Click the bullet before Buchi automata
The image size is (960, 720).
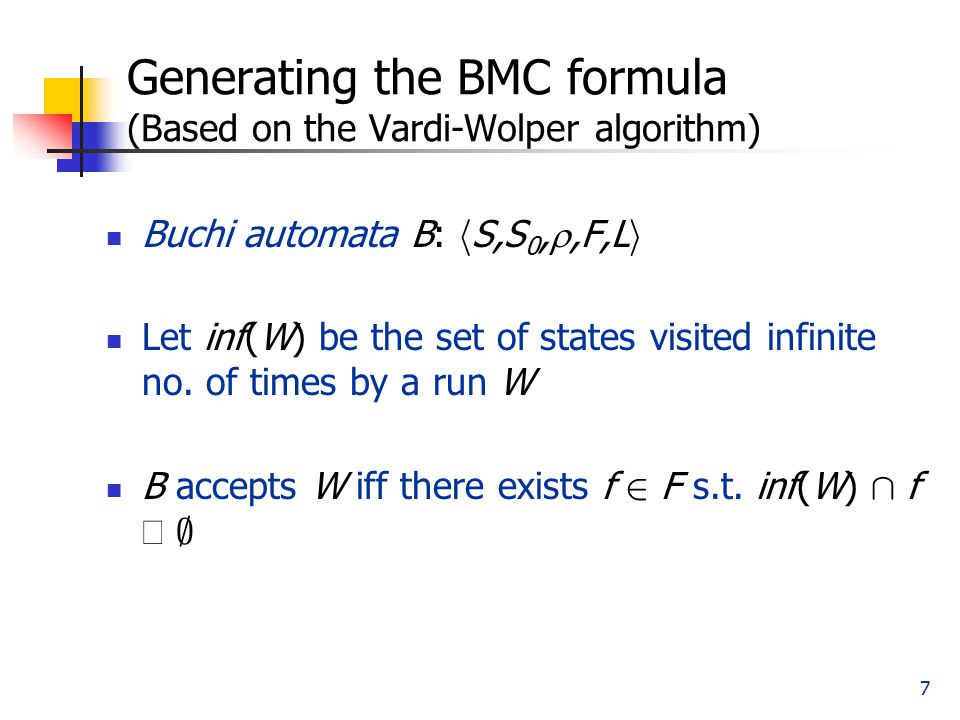(x=114, y=238)
